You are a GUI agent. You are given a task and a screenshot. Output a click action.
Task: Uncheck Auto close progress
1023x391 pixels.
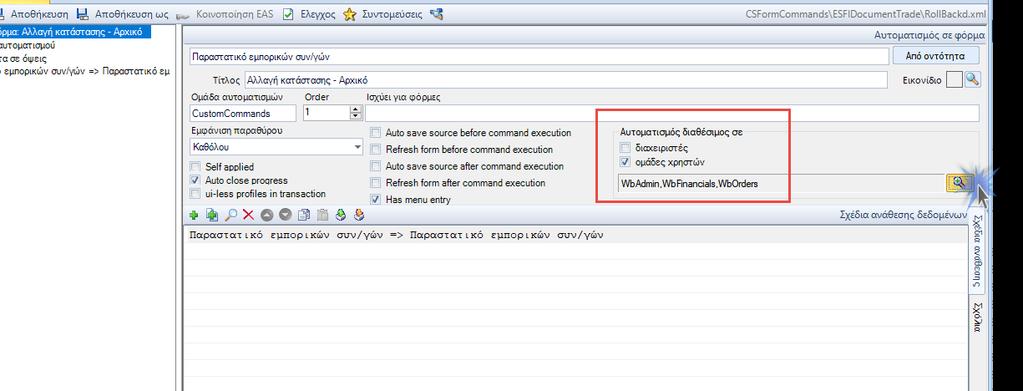pos(194,180)
